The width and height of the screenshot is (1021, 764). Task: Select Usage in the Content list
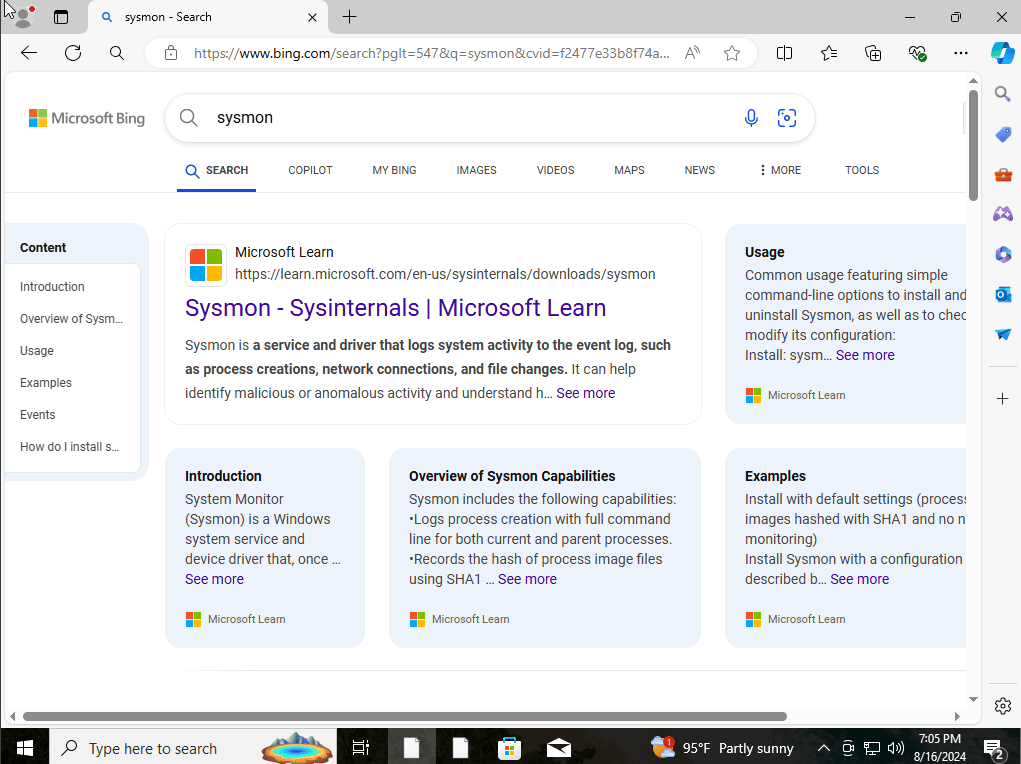pyautogui.click(x=36, y=350)
